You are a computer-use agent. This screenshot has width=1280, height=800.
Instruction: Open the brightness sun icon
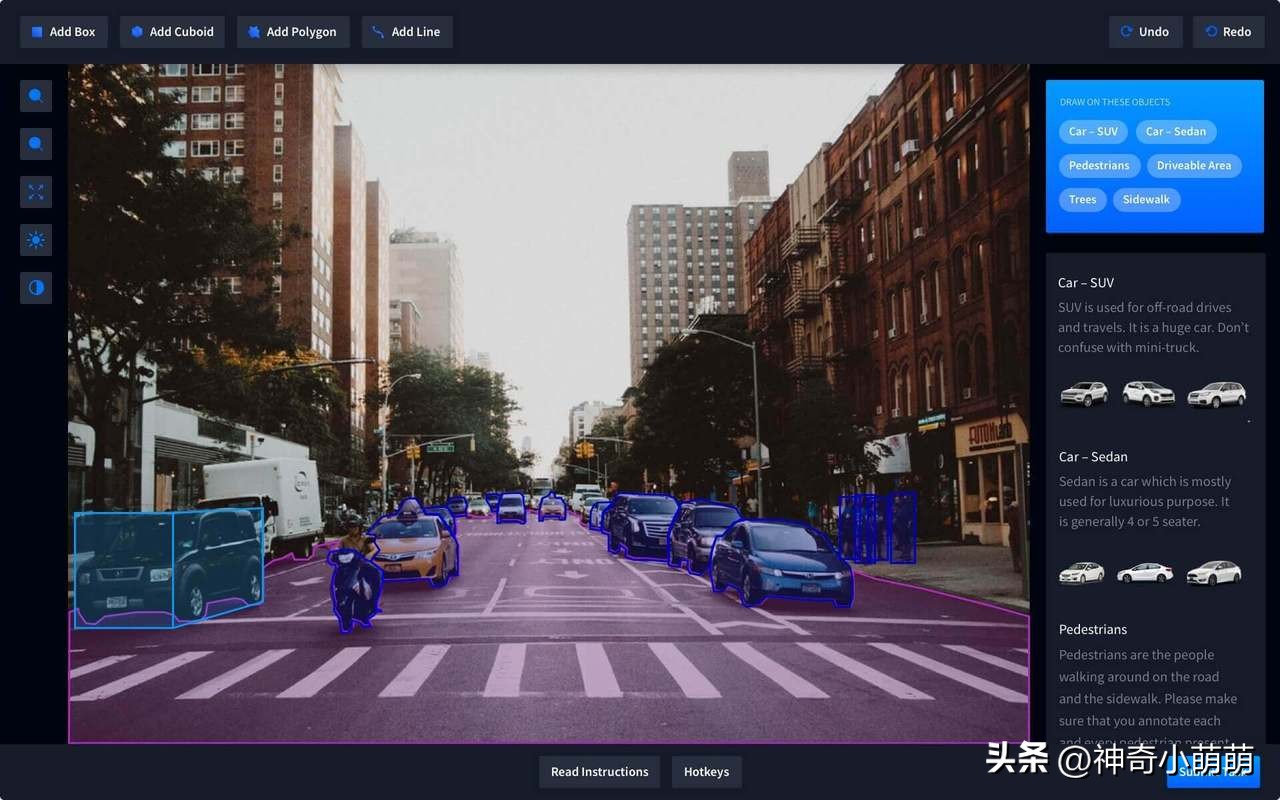pos(36,240)
